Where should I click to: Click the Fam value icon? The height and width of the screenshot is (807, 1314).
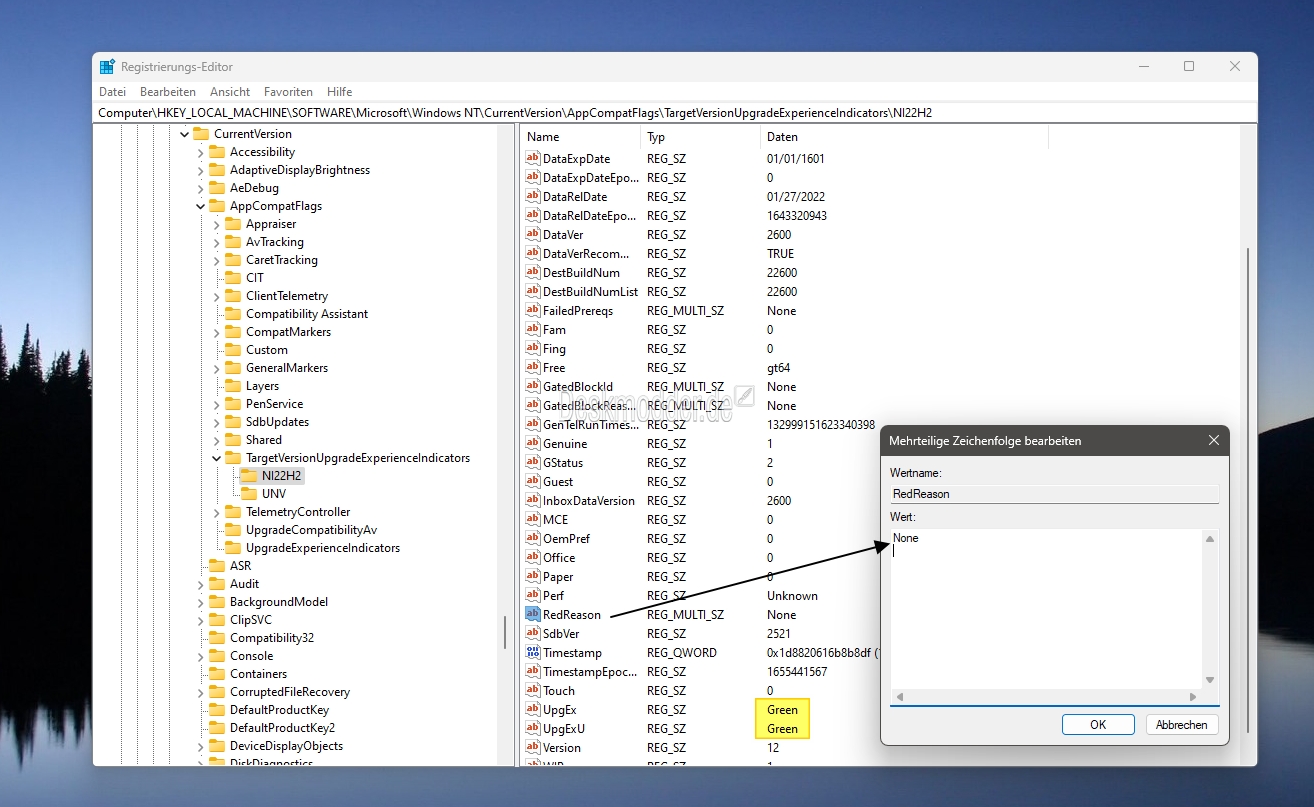(532, 329)
